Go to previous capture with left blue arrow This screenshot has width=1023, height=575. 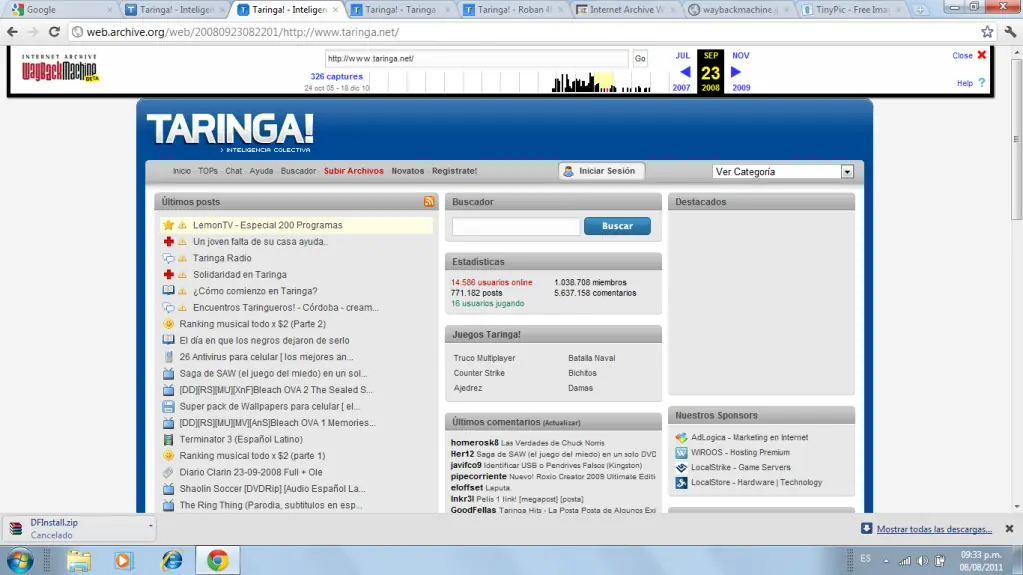pos(684,72)
